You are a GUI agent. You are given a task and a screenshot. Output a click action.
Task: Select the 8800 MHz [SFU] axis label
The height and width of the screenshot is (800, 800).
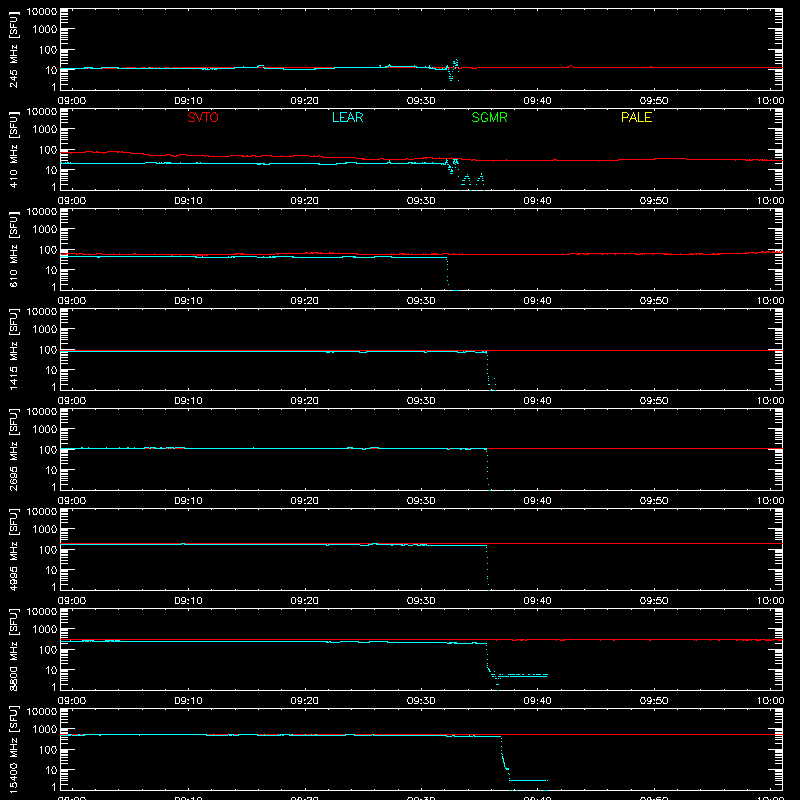(x=14, y=649)
